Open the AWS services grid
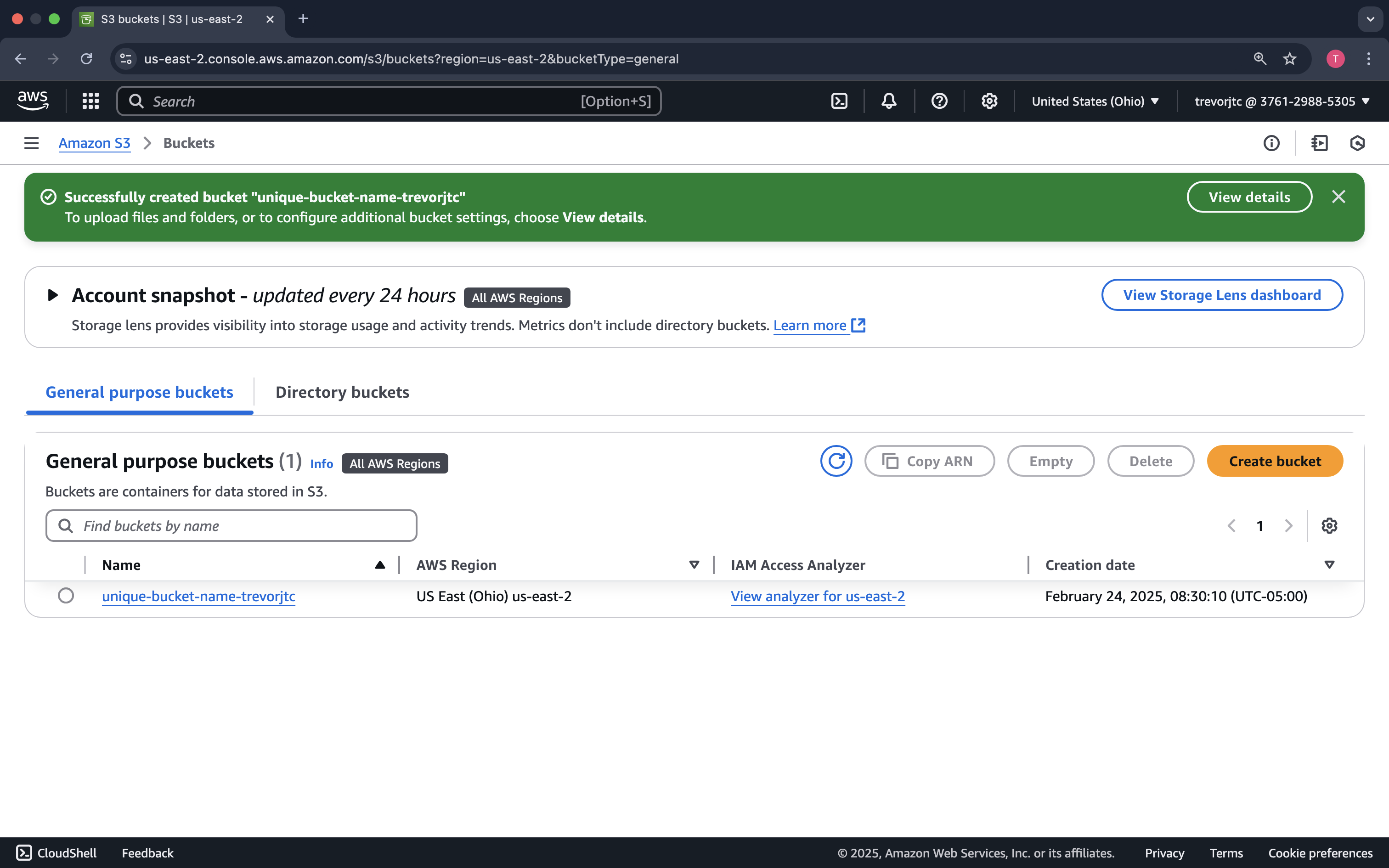The image size is (1389, 868). 90,101
